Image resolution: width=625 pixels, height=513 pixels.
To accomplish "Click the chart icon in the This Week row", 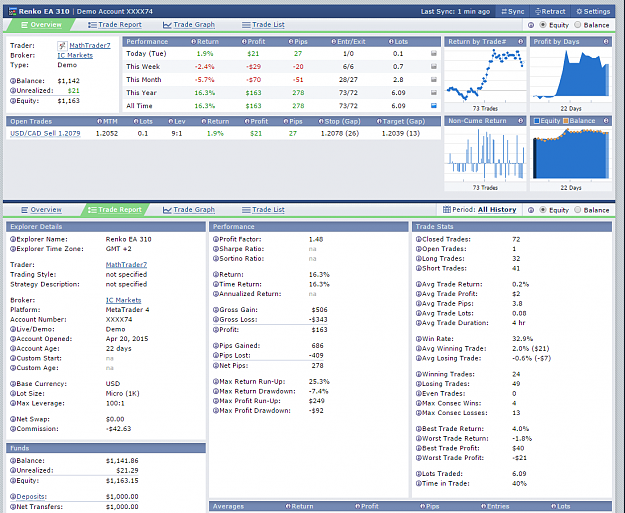I will 434,67.
